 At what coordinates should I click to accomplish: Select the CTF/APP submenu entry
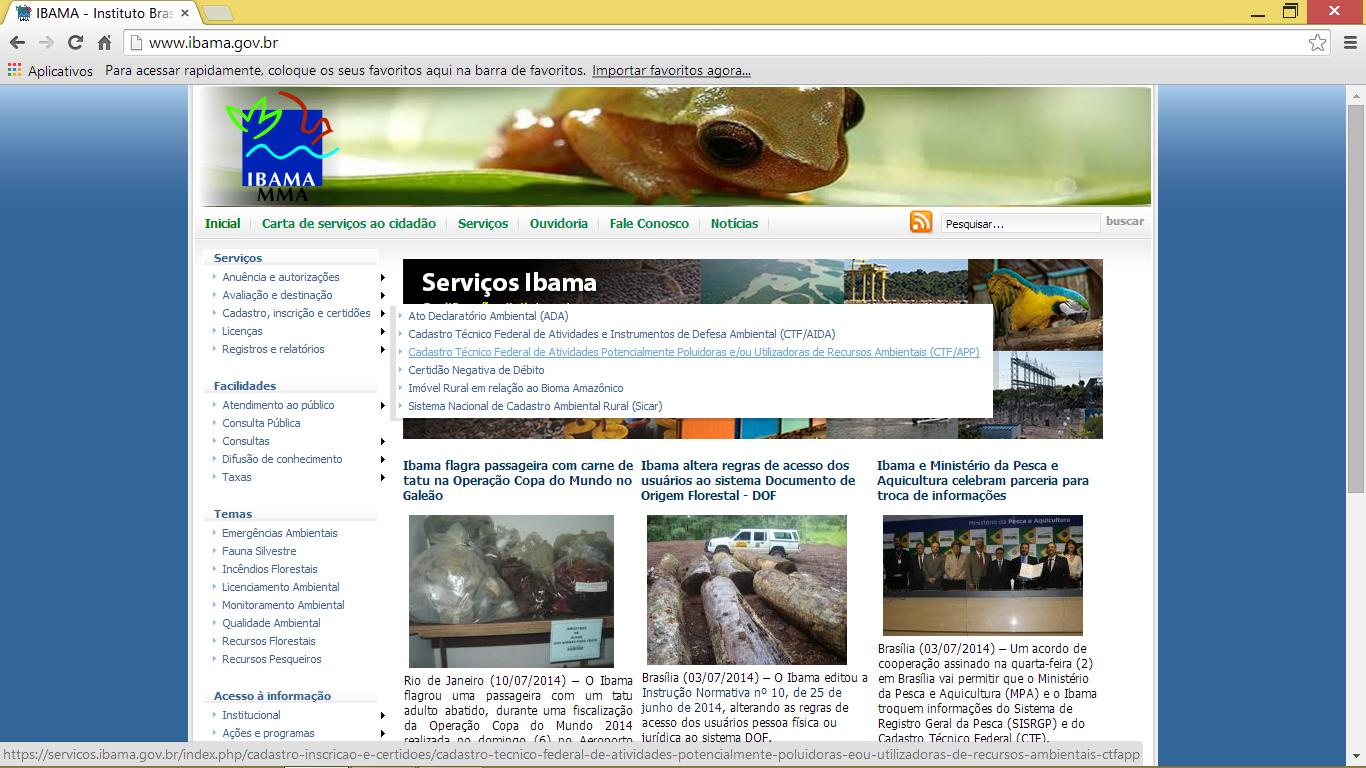(693, 352)
